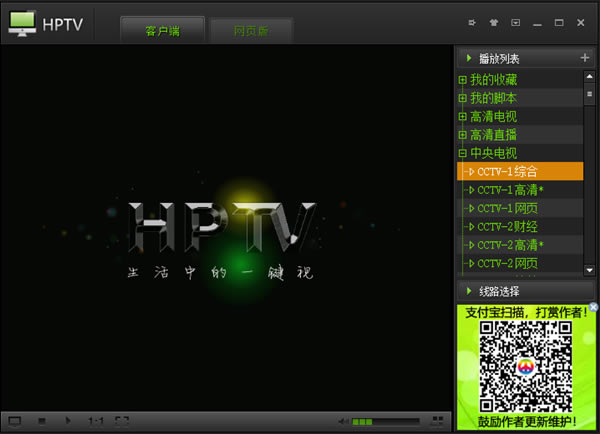This screenshot has width=600, height=434.
Task: Expand the 高清直播 tree node
Action: coord(462,135)
